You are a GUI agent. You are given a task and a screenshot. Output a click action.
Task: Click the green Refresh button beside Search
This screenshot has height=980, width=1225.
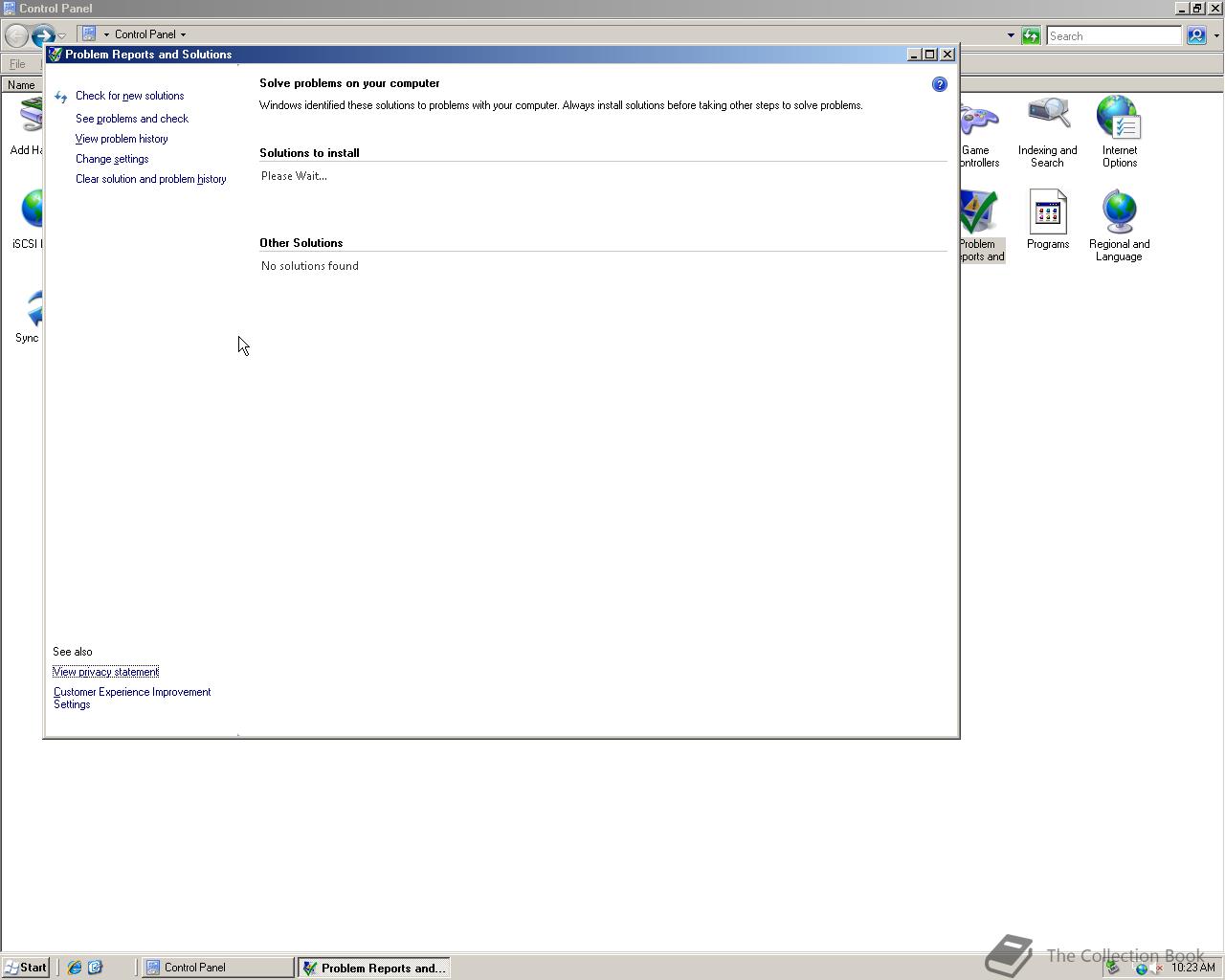1031,35
